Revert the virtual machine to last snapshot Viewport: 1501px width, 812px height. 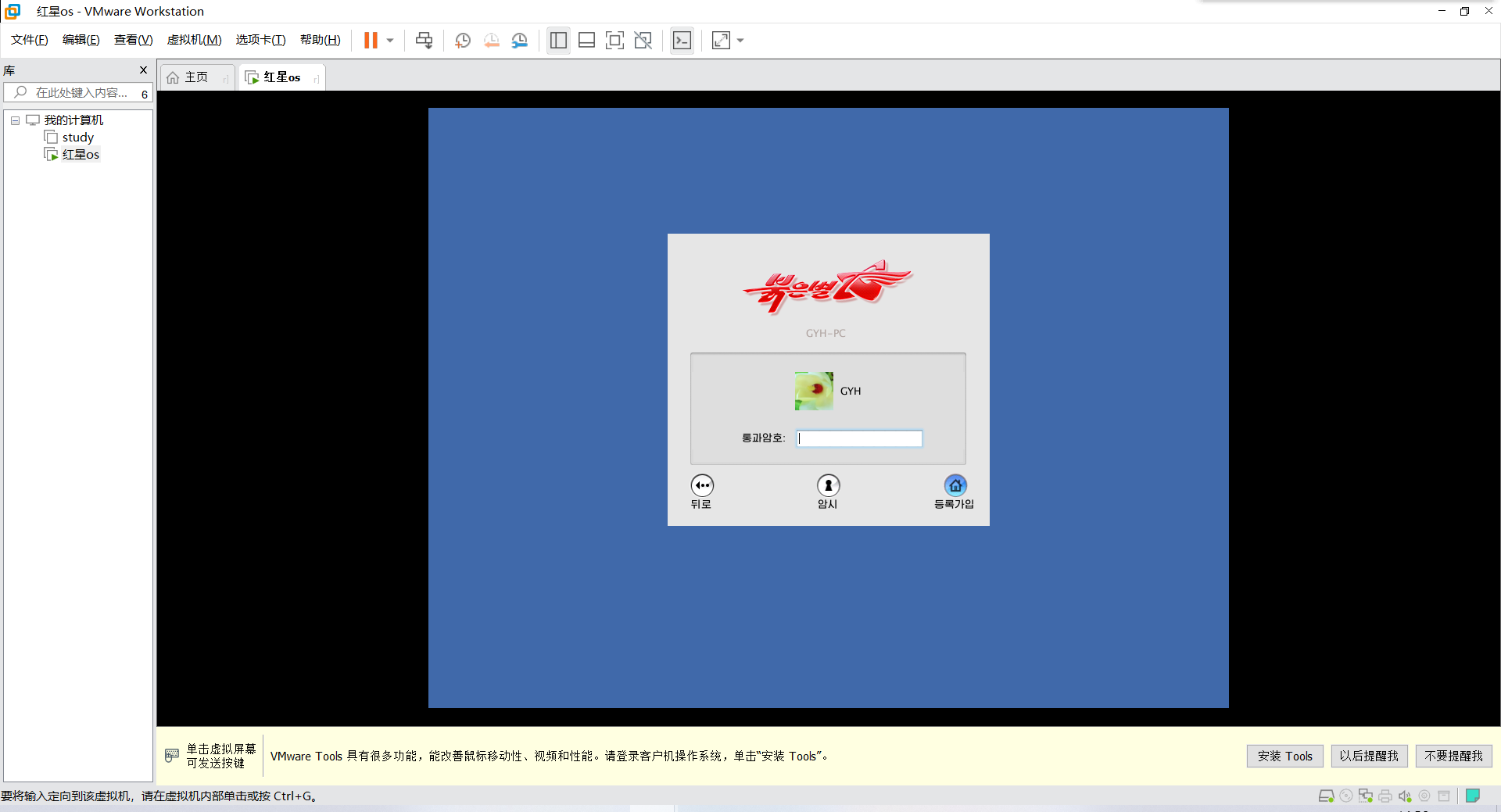tap(491, 41)
